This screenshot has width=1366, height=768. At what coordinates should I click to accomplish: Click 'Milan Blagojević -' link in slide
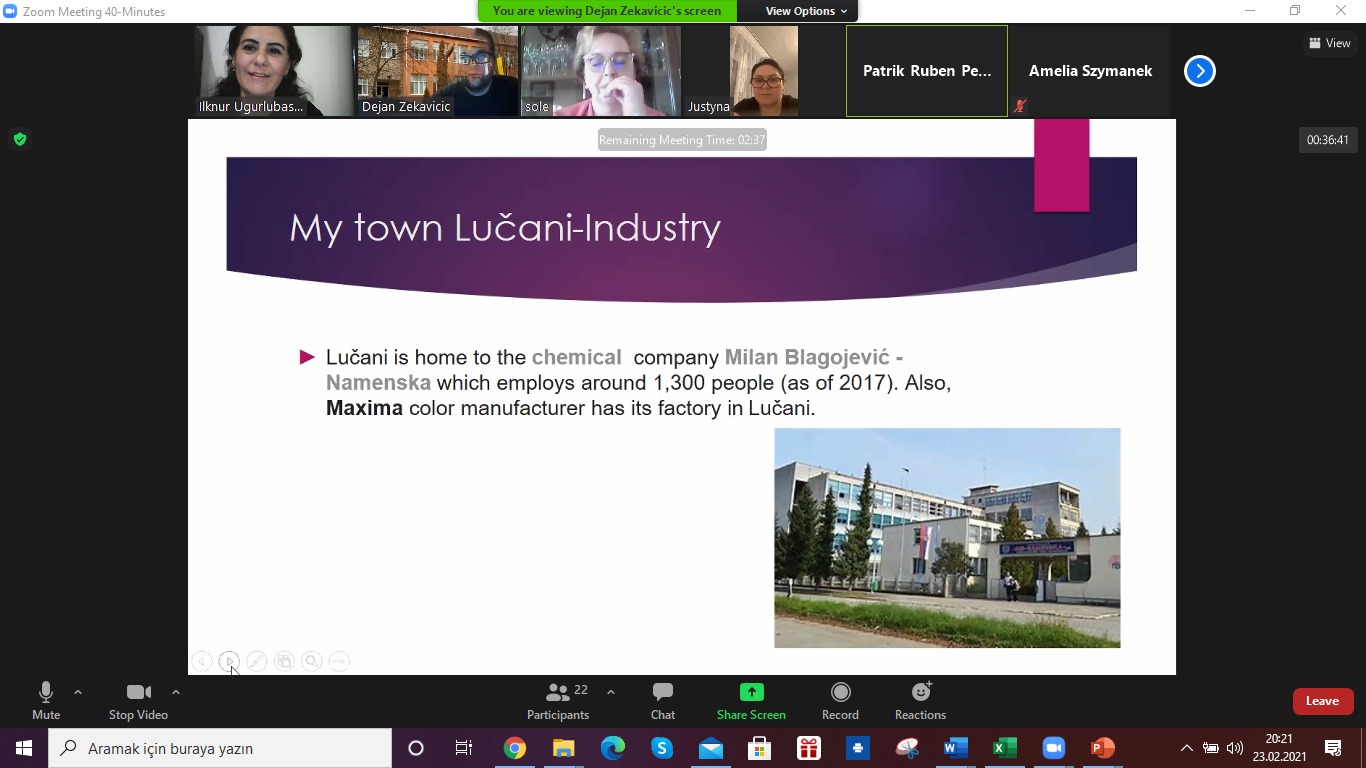pos(813,357)
